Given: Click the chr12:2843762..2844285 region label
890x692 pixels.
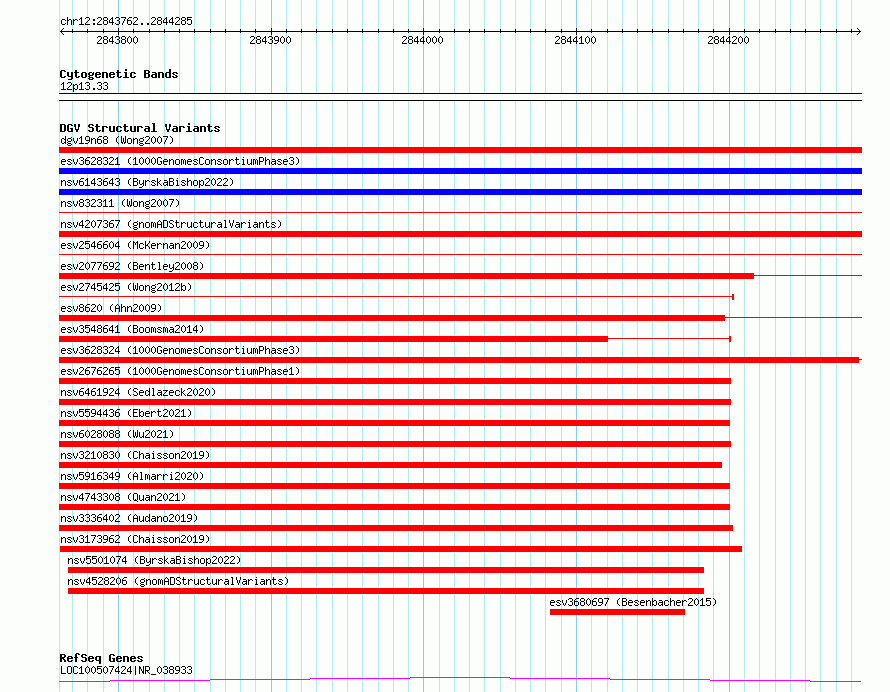Looking at the screenshot, I should click(127, 21).
